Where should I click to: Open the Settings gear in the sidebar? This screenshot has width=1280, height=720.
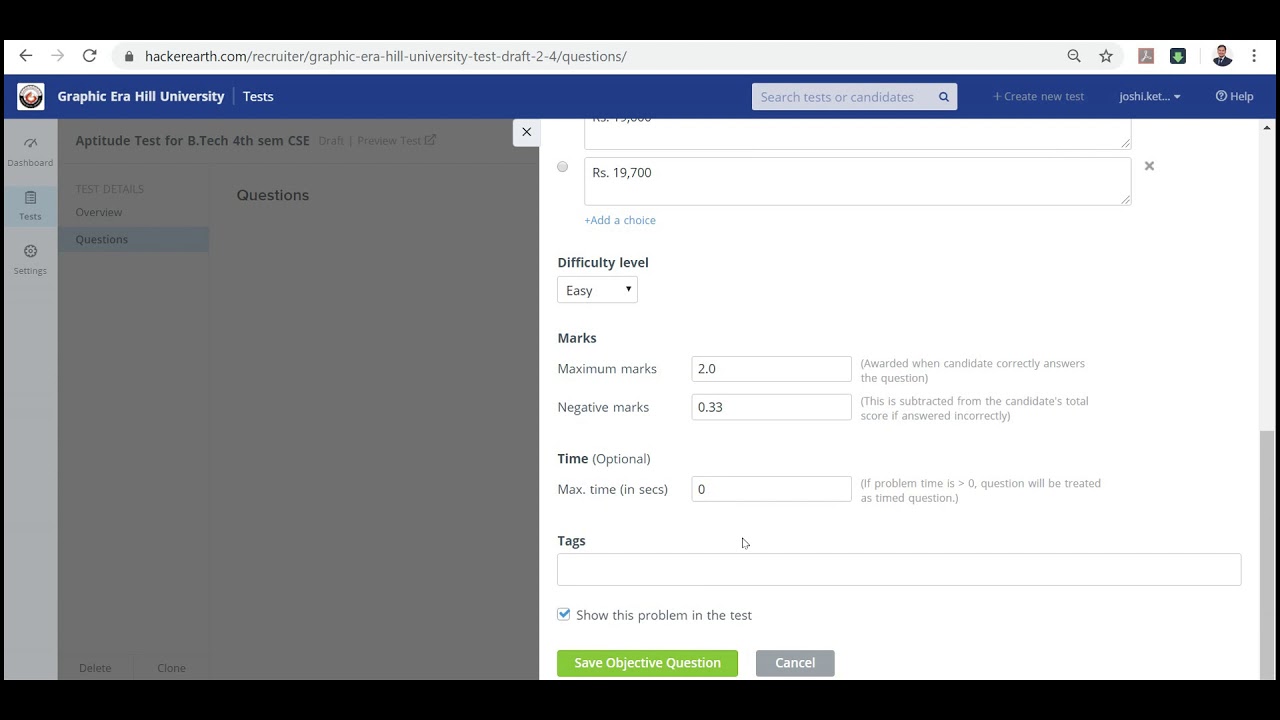pyautogui.click(x=30, y=259)
